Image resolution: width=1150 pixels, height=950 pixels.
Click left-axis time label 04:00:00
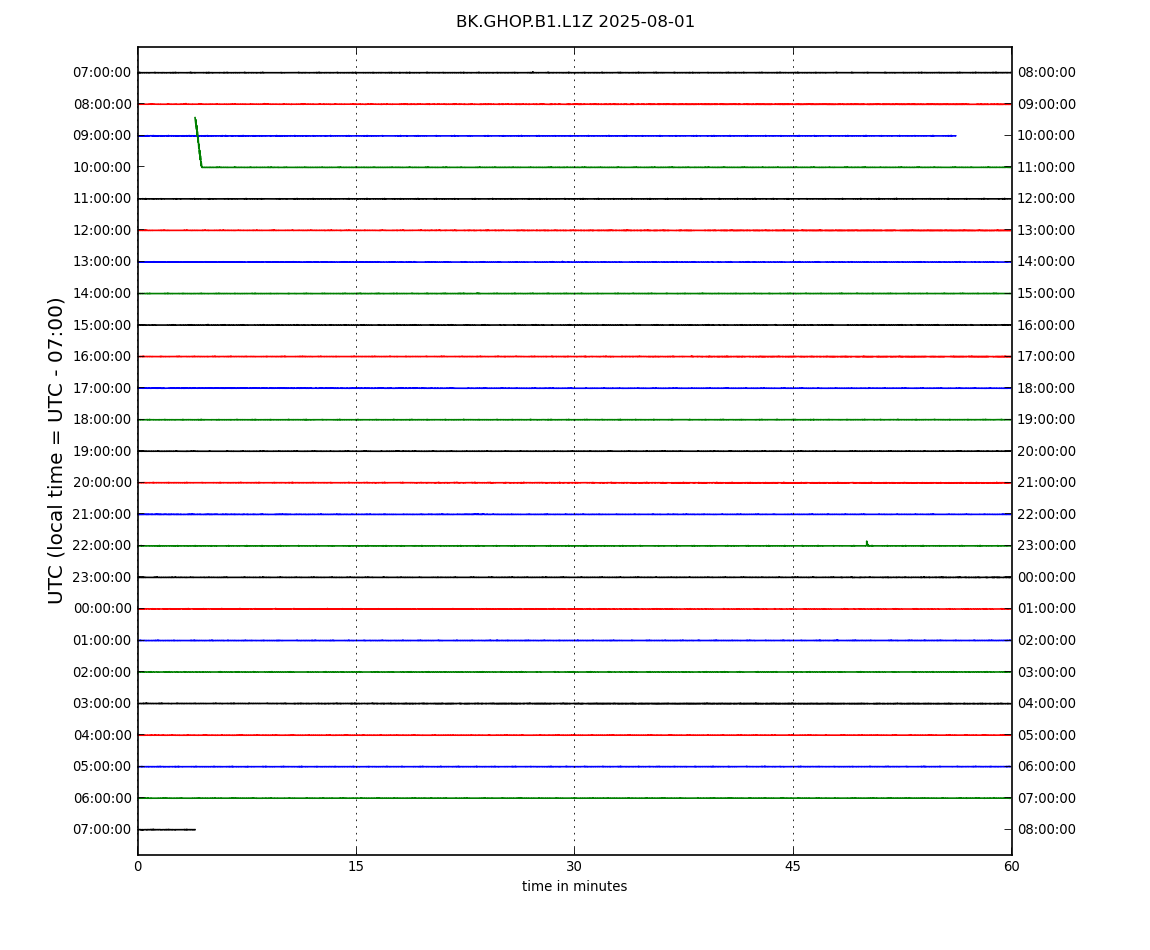[103, 735]
